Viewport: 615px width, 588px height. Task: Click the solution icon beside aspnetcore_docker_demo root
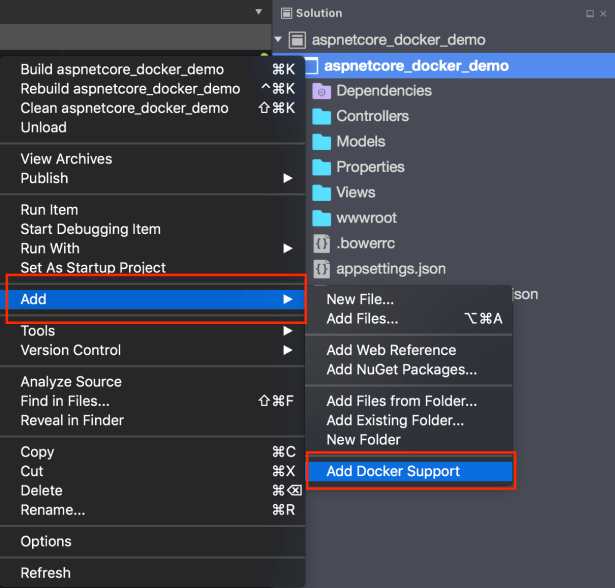(297, 40)
